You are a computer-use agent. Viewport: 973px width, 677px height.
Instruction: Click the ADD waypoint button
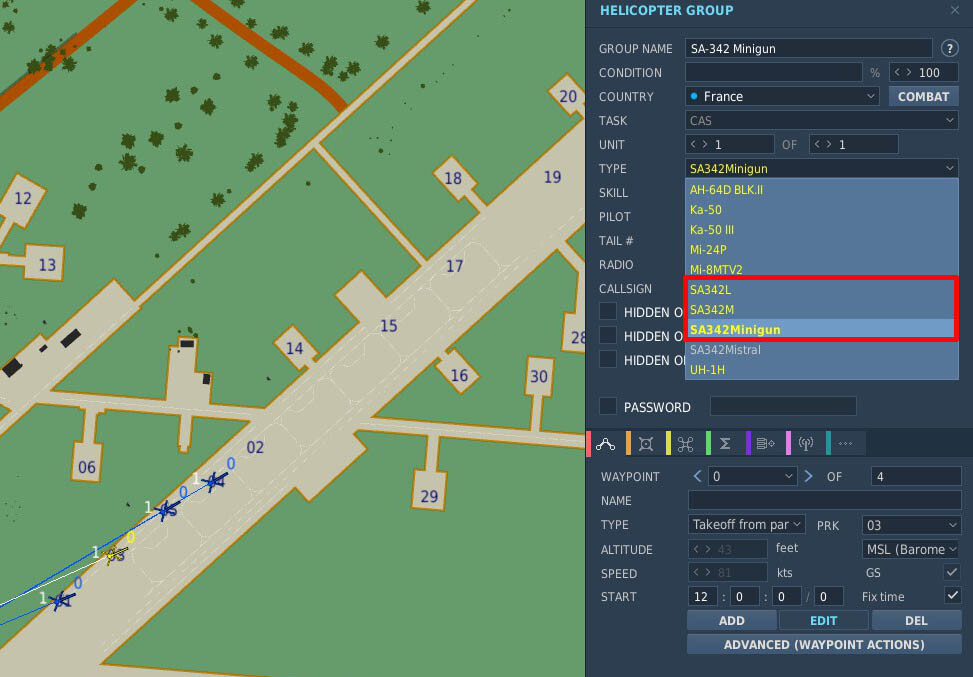(x=732, y=621)
